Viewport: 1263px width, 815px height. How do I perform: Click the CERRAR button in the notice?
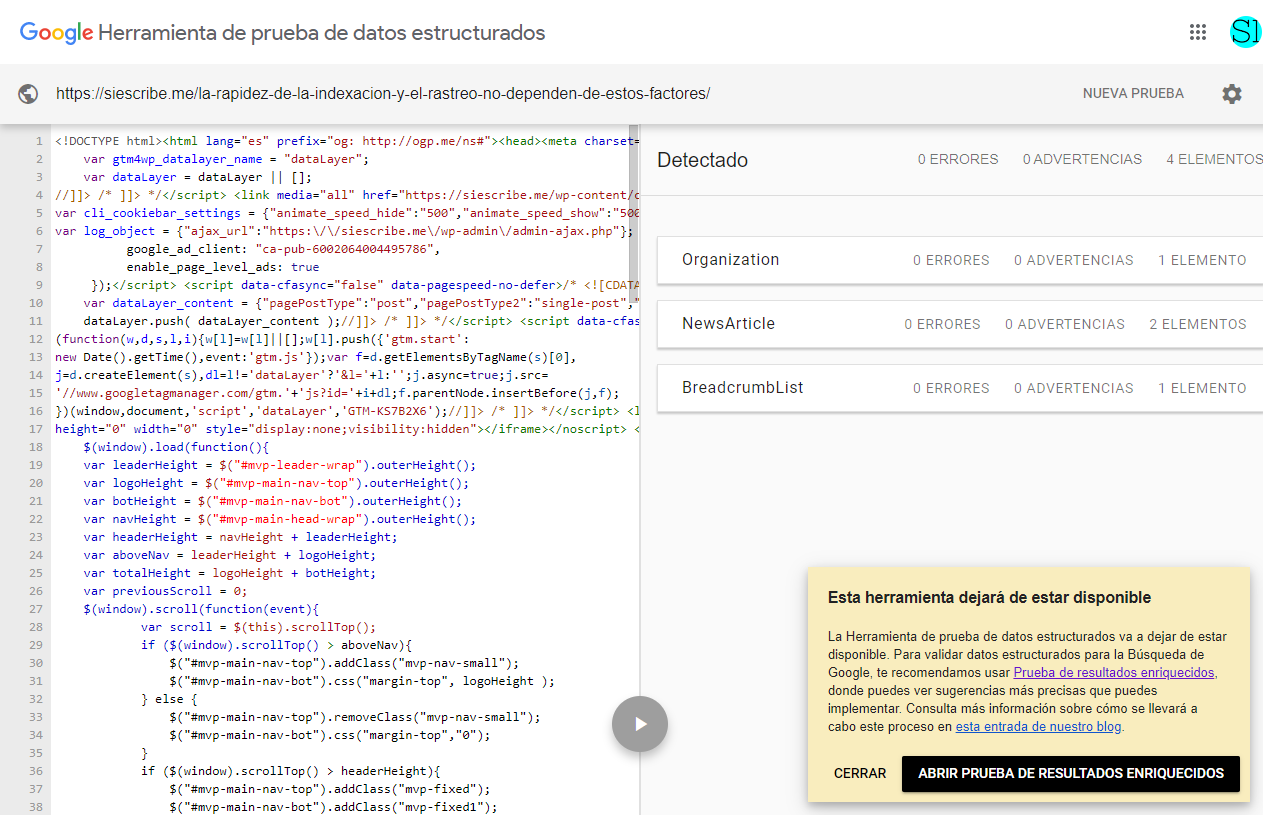[860, 774]
